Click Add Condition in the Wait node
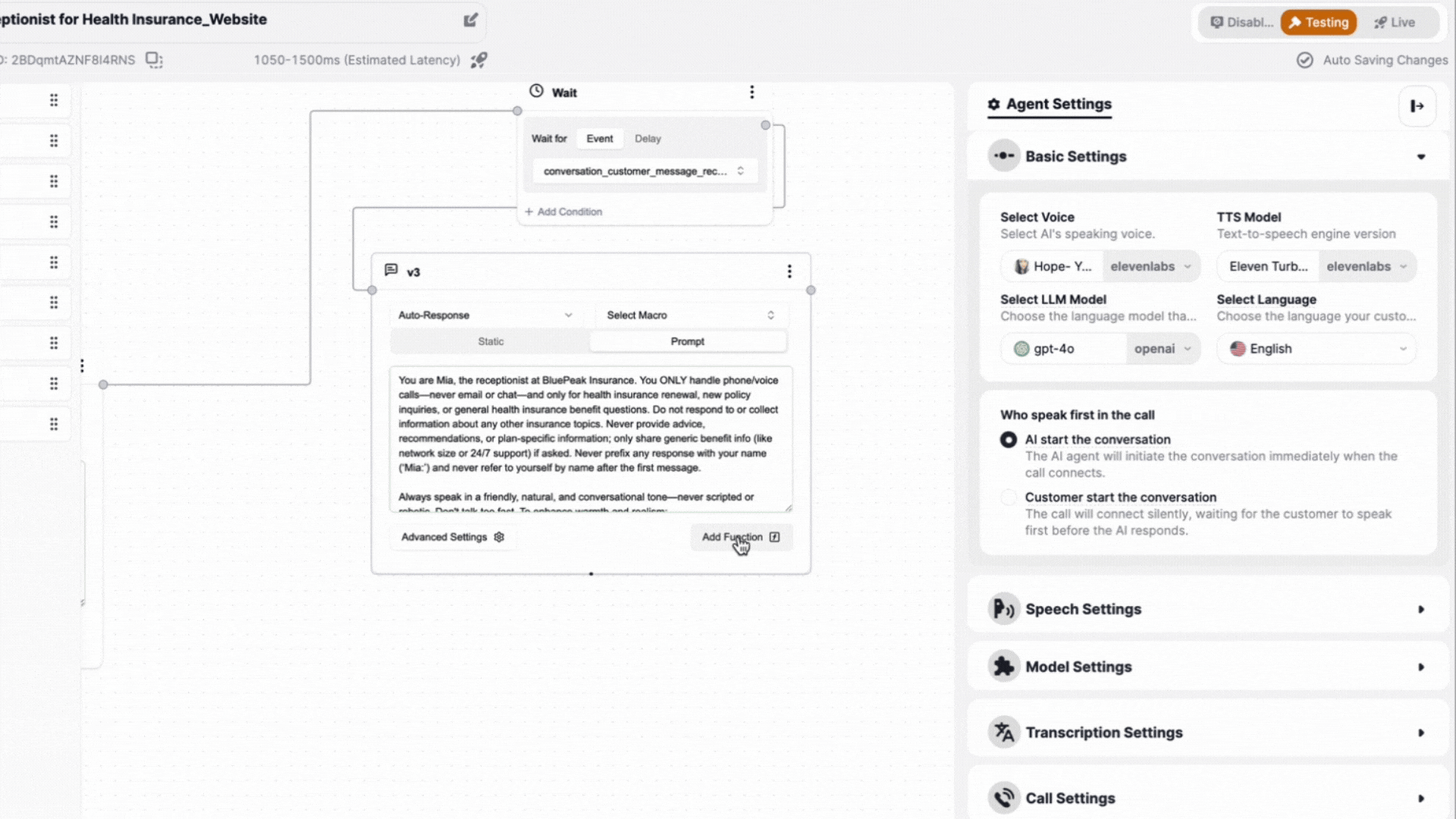 [x=563, y=212]
